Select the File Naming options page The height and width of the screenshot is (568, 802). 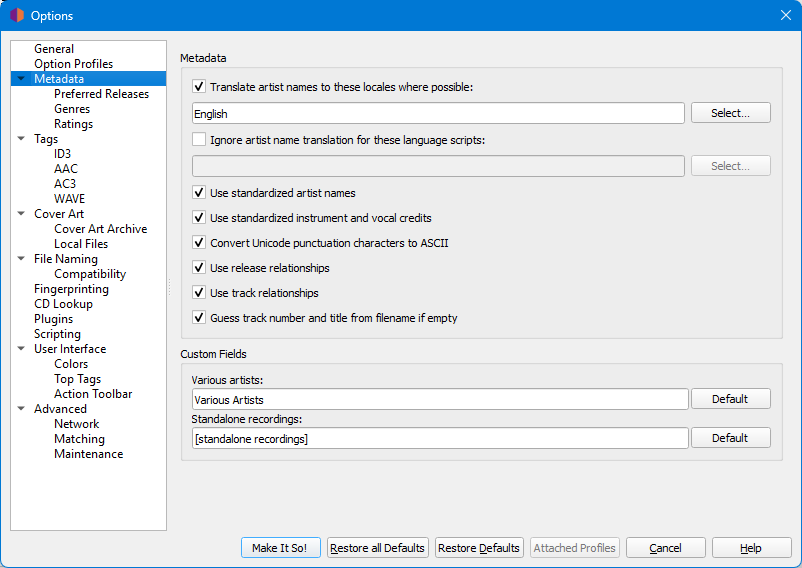coord(66,259)
